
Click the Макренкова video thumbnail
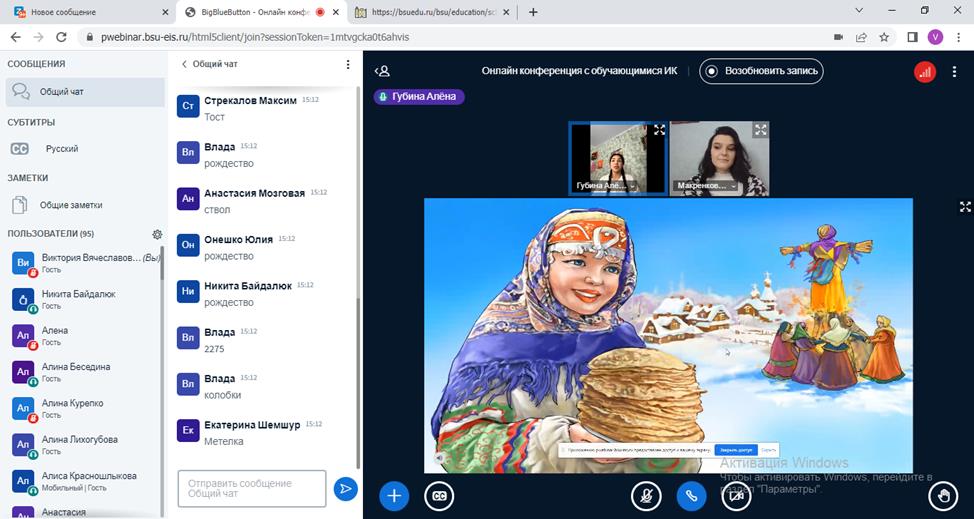click(719, 158)
